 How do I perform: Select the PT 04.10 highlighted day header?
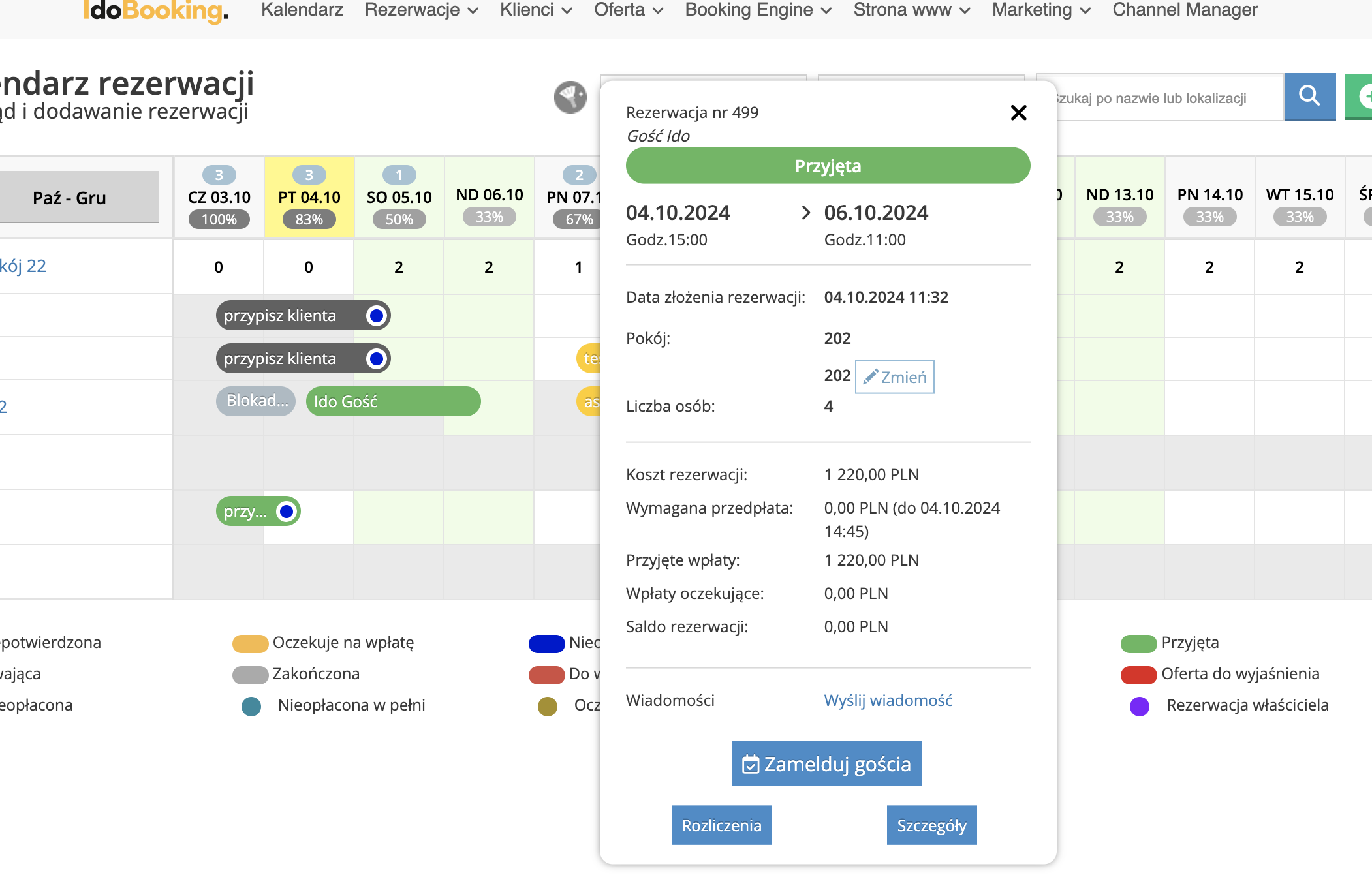(309, 197)
